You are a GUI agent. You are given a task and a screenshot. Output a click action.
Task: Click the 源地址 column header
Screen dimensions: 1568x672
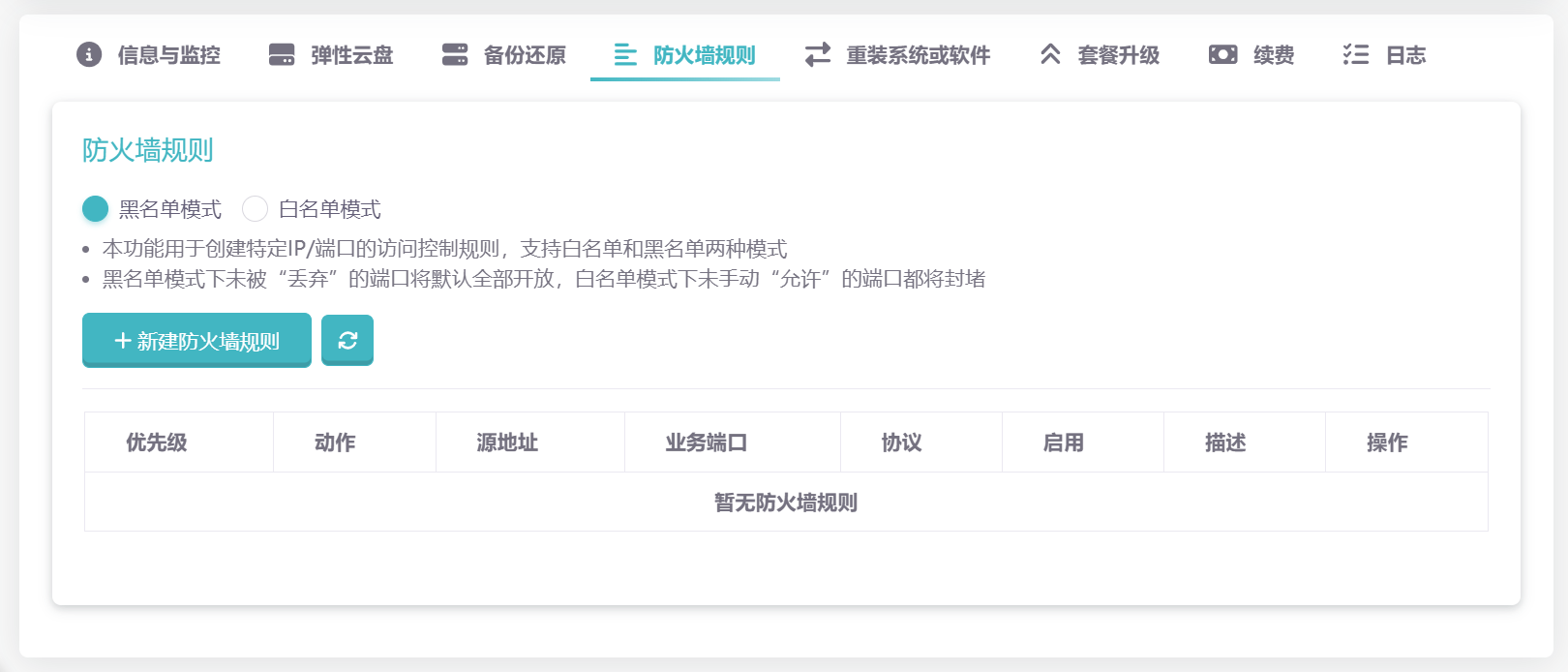point(507,443)
